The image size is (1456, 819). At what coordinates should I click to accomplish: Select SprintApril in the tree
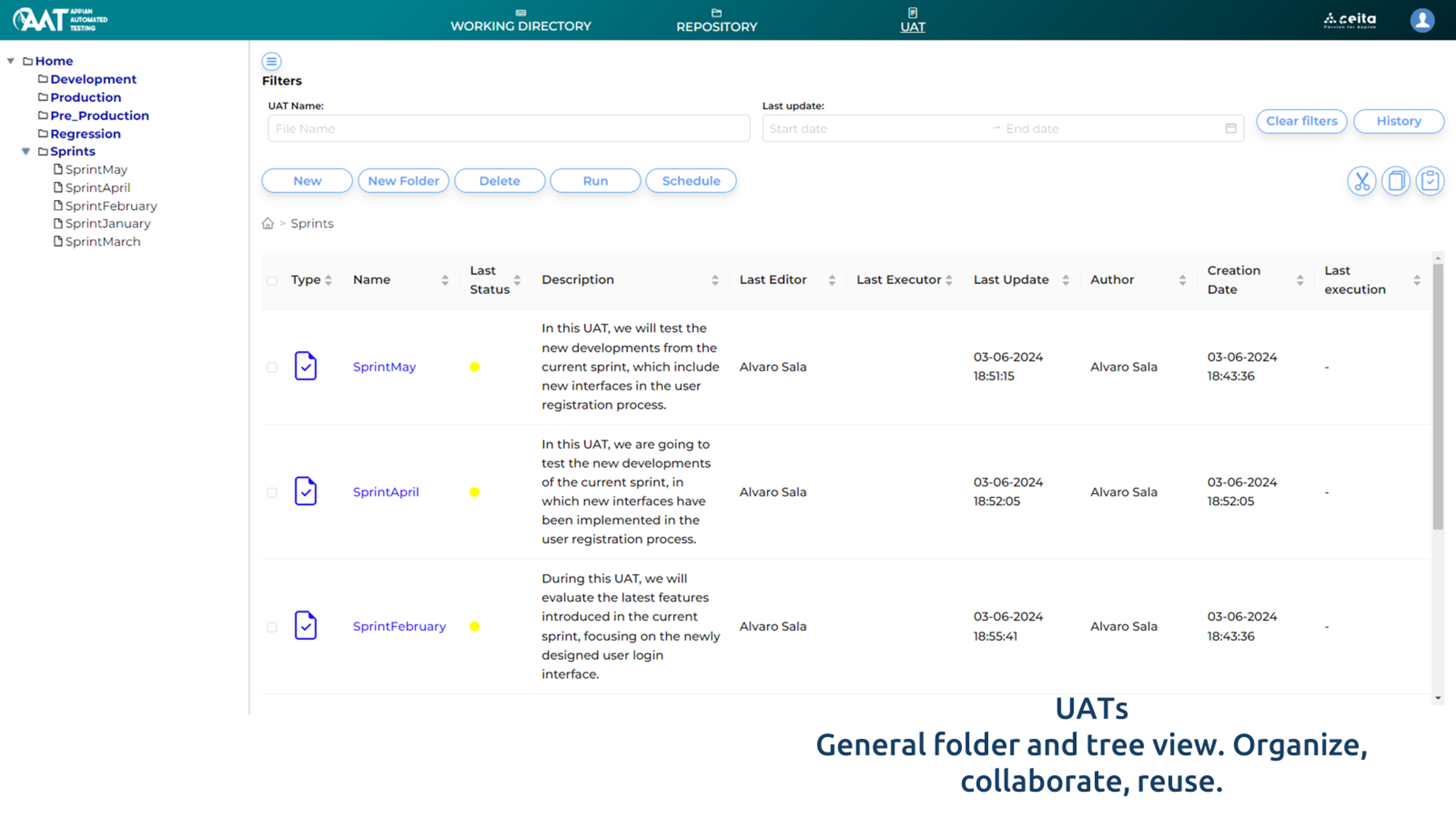98,187
